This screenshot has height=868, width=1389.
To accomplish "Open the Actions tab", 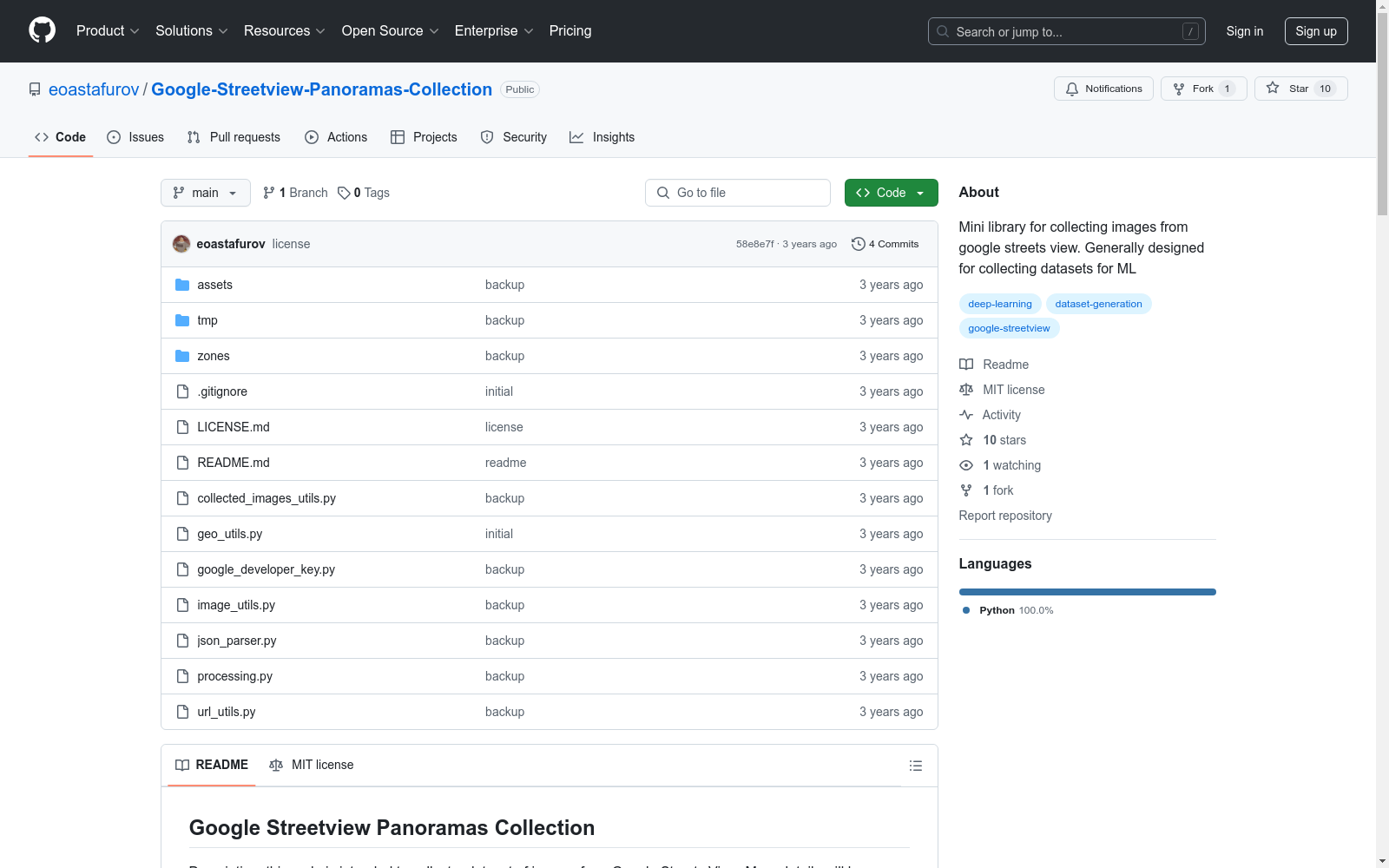I will coord(336,137).
